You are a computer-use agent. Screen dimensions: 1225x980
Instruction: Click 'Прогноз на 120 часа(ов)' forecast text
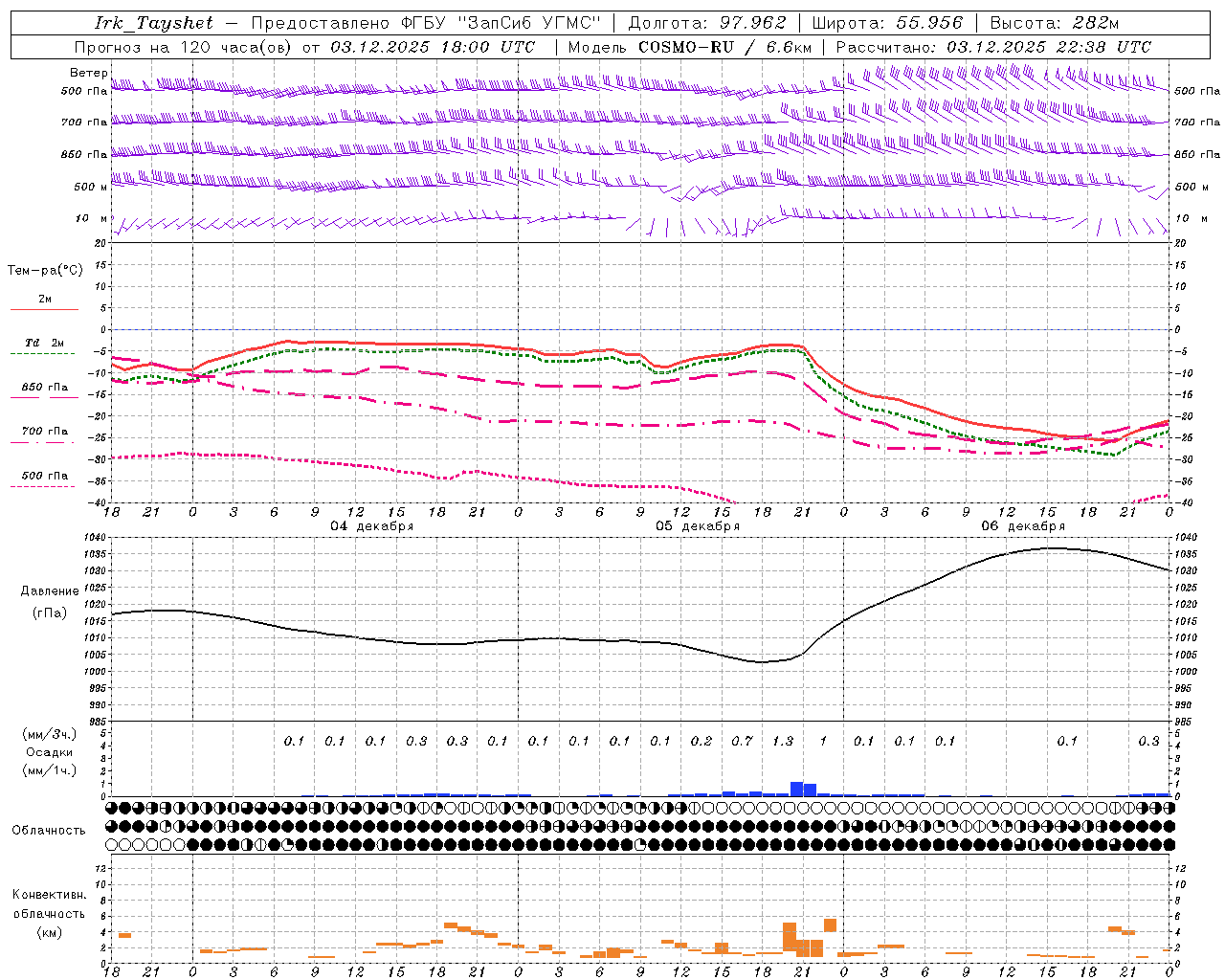[x=183, y=47]
